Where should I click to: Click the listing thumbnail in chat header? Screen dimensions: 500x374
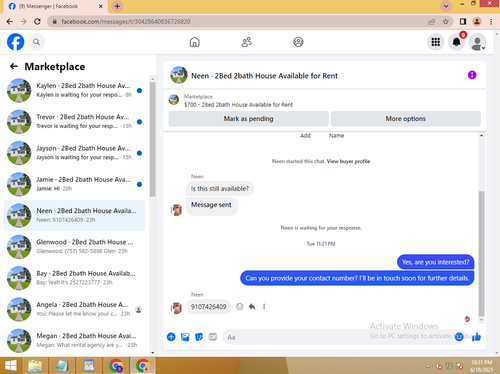179,75
